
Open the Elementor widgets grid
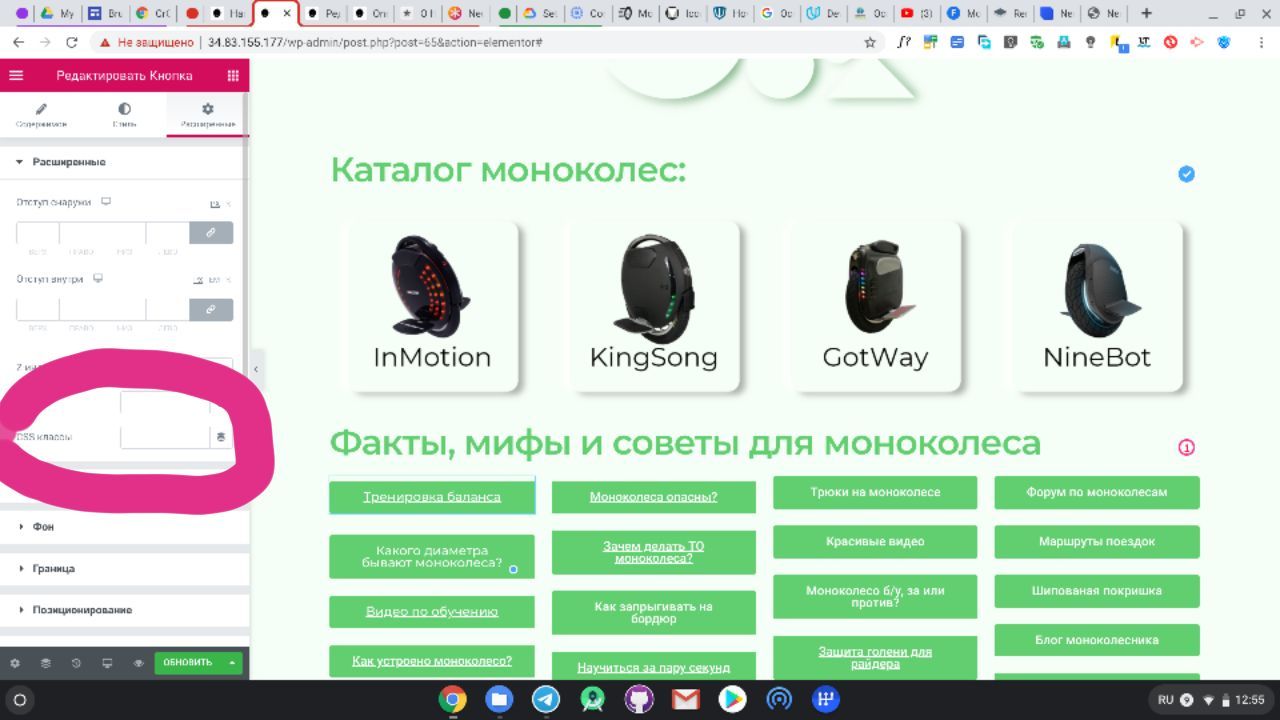click(233, 76)
